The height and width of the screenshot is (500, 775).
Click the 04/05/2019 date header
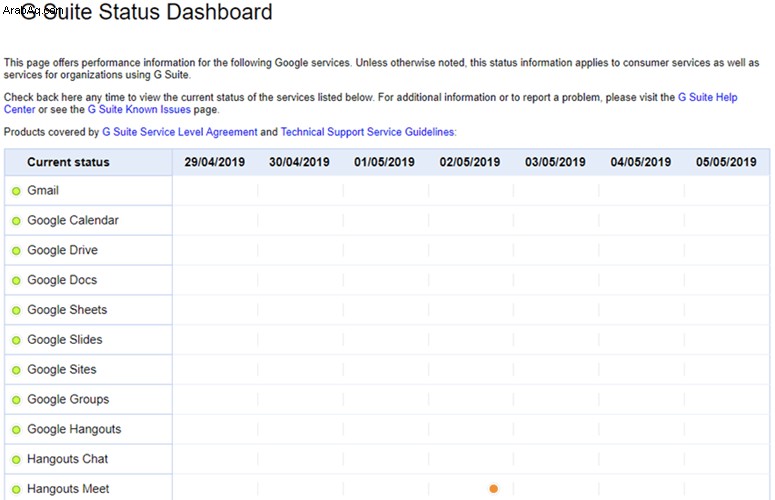point(641,162)
